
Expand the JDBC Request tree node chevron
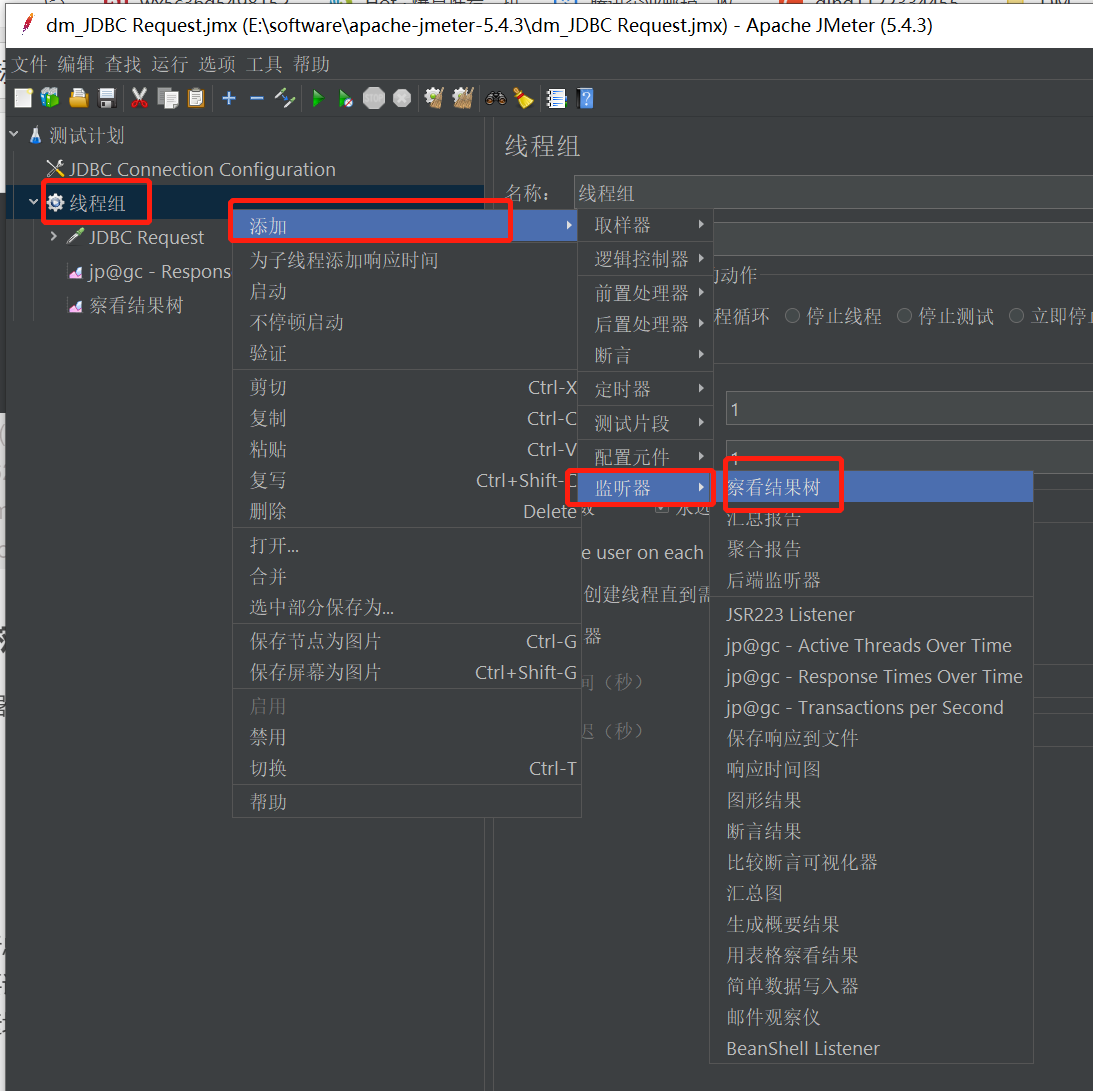pos(54,236)
